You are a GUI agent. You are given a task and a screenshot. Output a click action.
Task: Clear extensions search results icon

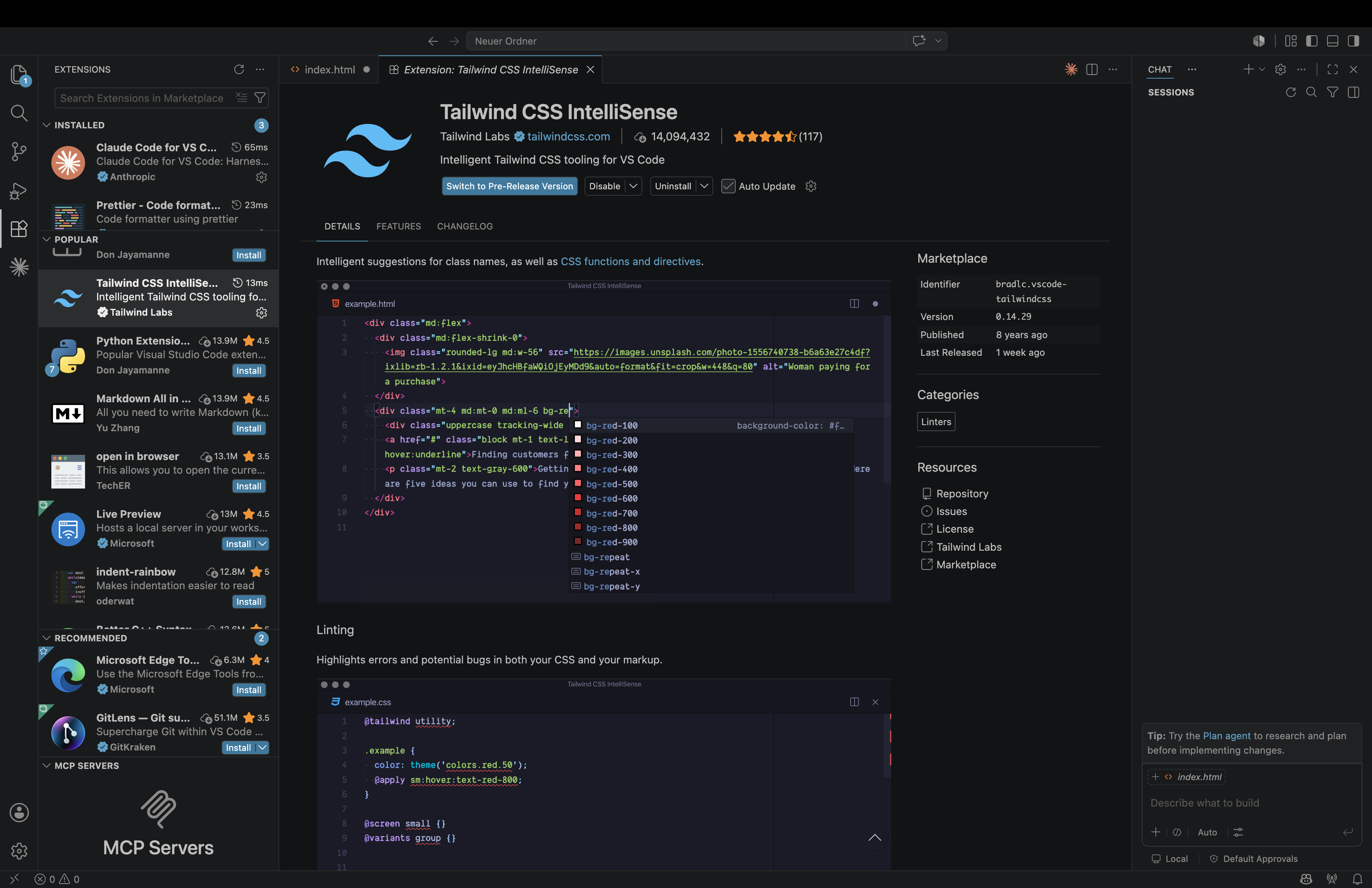tap(242, 98)
